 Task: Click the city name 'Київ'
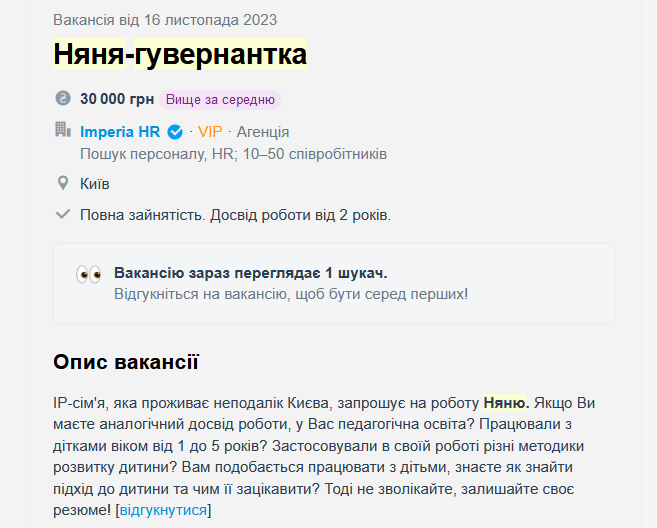pos(95,184)
